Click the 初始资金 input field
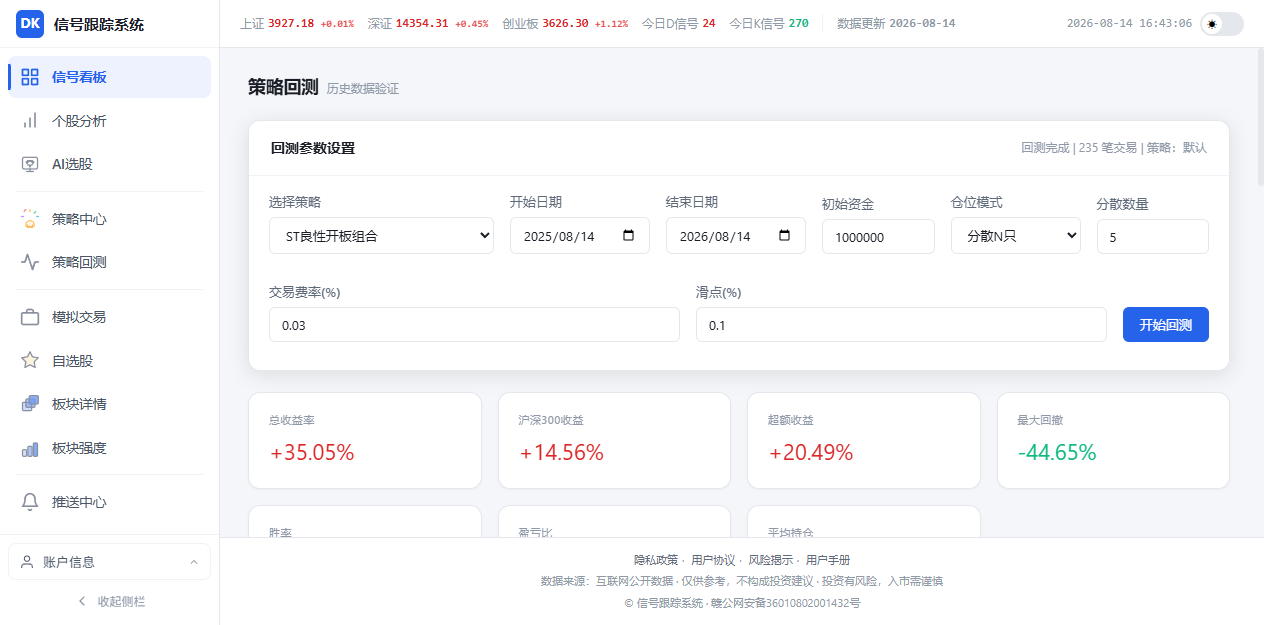The image size is (1264, 625). [878, 237]
